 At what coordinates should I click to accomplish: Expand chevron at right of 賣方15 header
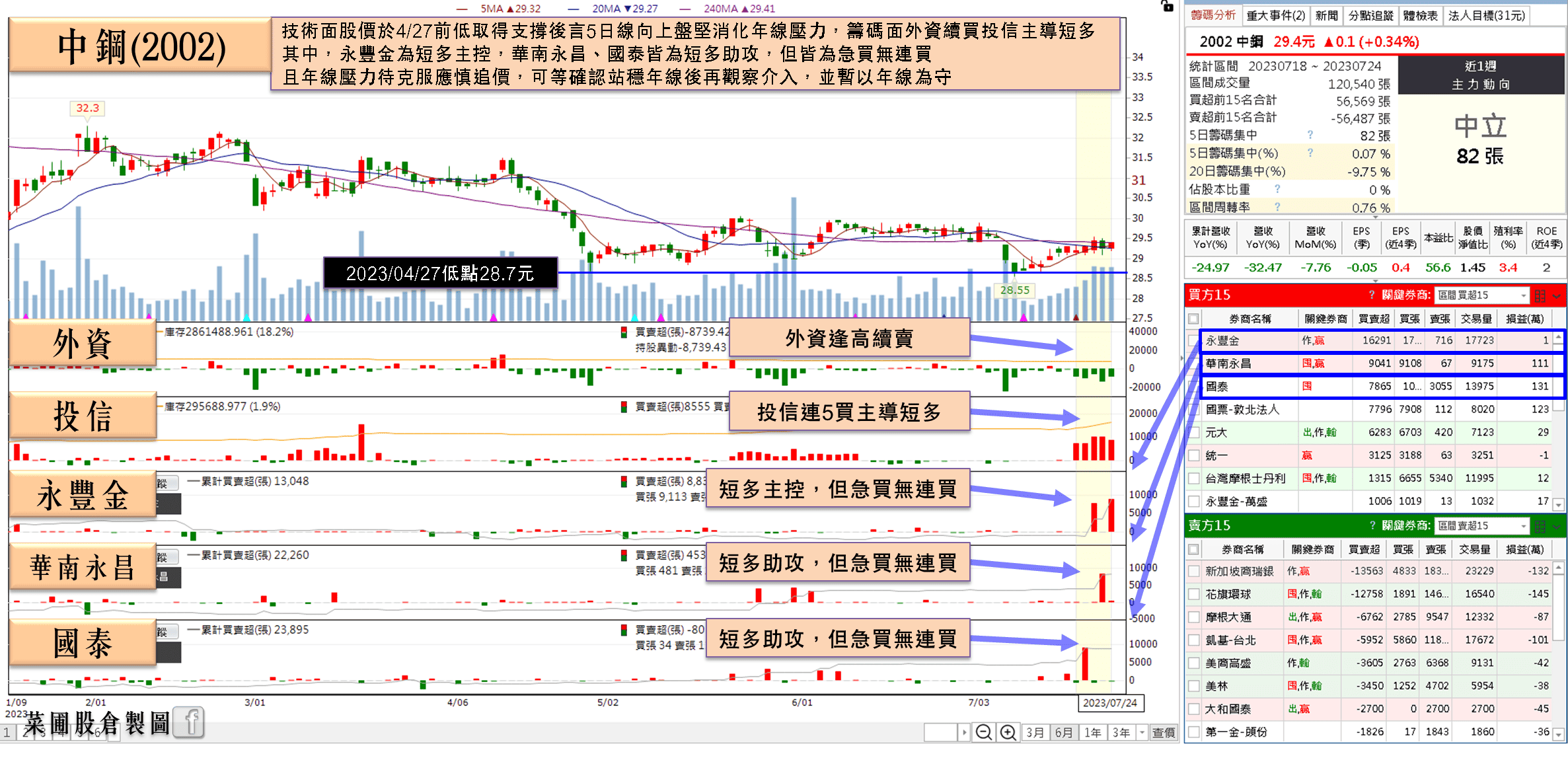[x=1556, y=526]
